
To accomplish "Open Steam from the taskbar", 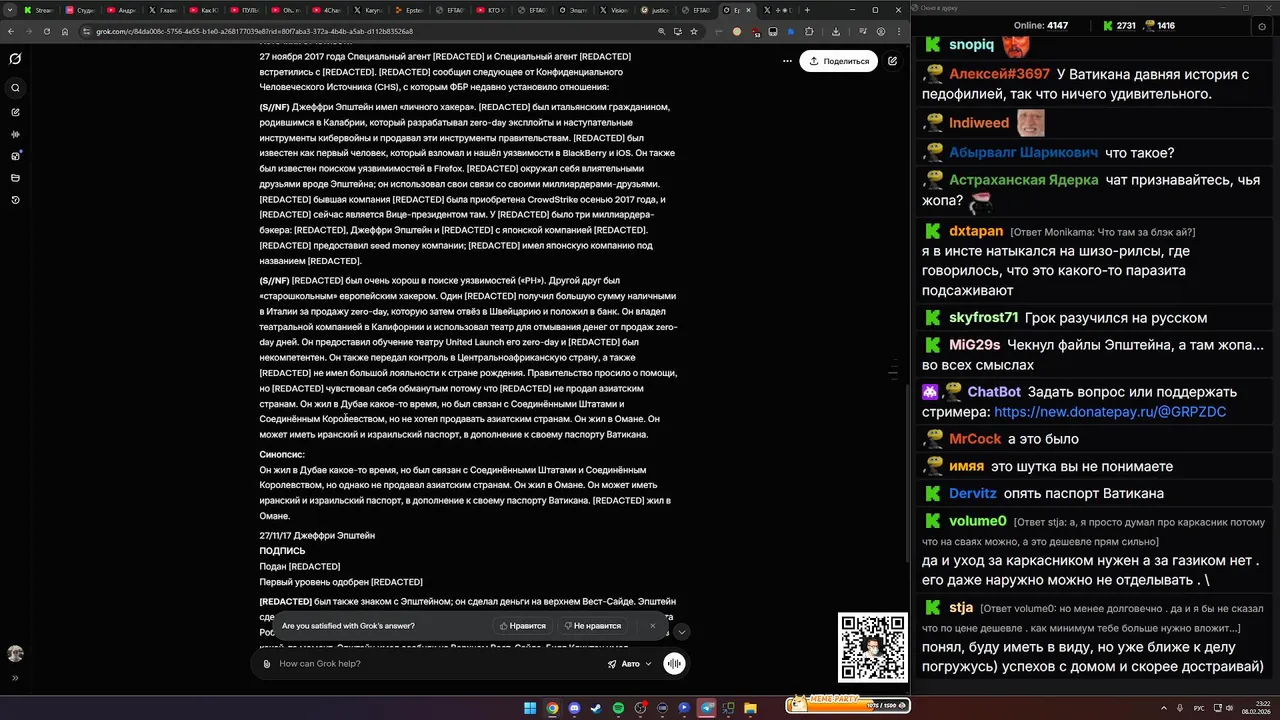I will click(x=596, y=708).
